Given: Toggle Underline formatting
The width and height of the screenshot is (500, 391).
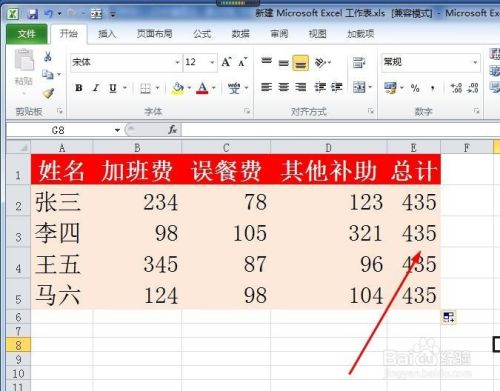Looking at the screenshot, I should 113,88.
